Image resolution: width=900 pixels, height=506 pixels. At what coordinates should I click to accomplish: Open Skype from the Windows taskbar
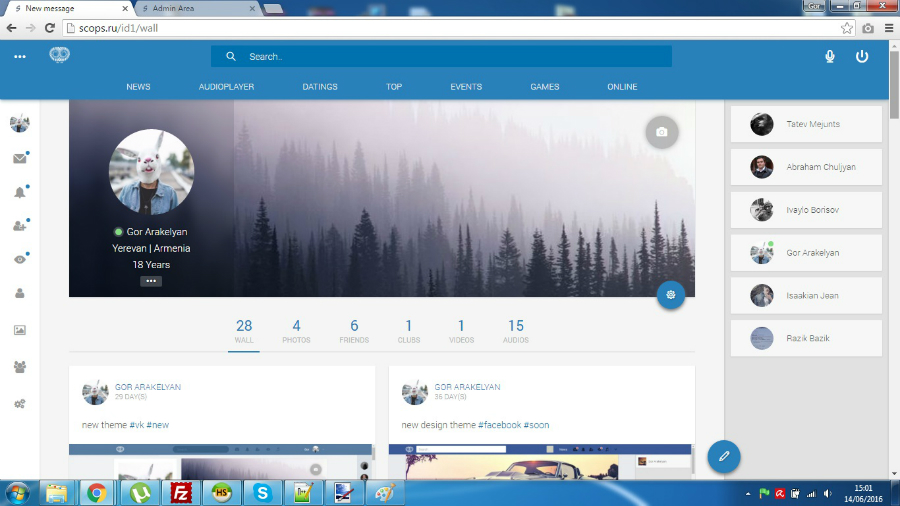262,492
